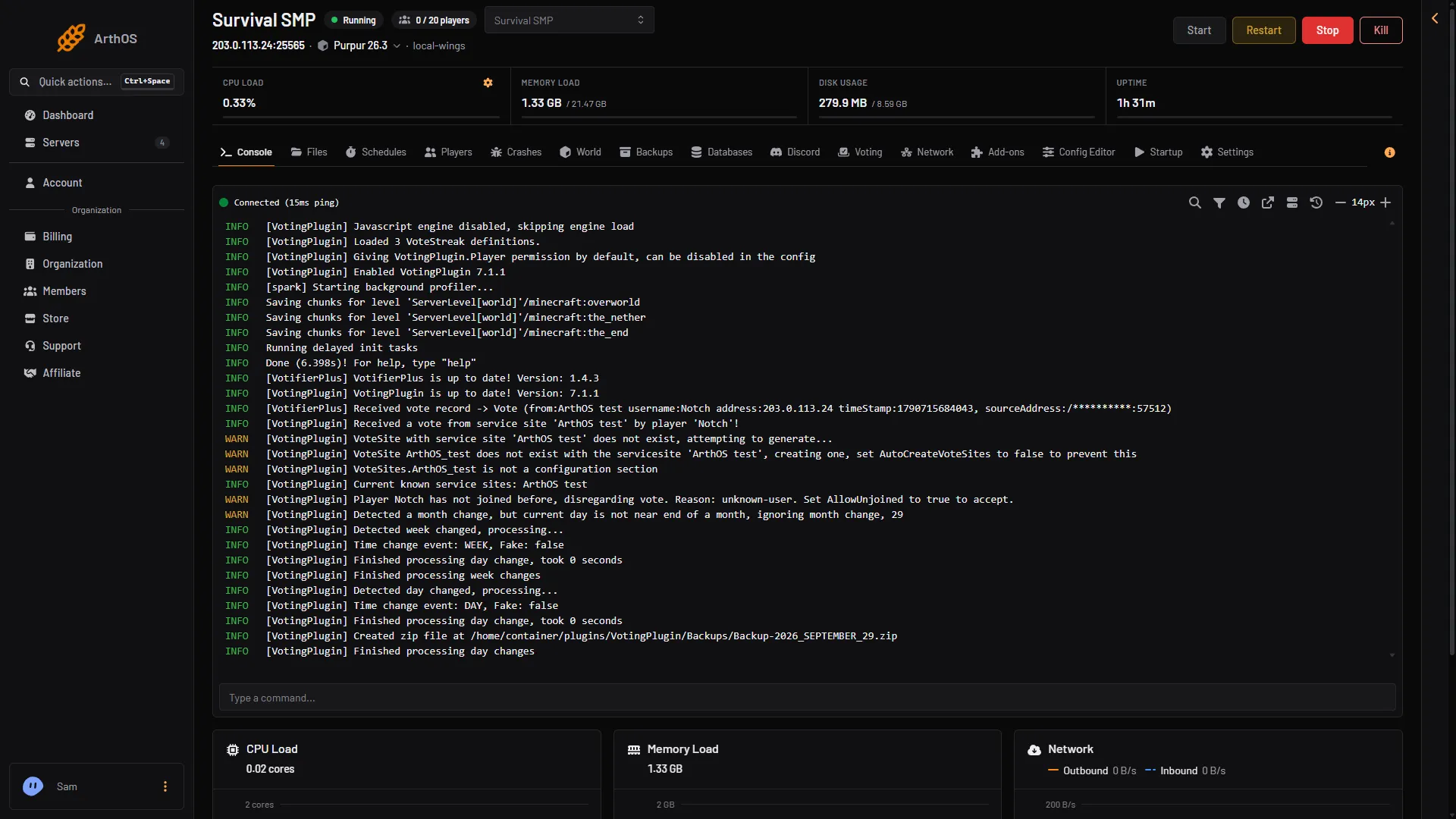Click the ArthOS logo
The image size is (1456, 819).
tap(96, 38)
